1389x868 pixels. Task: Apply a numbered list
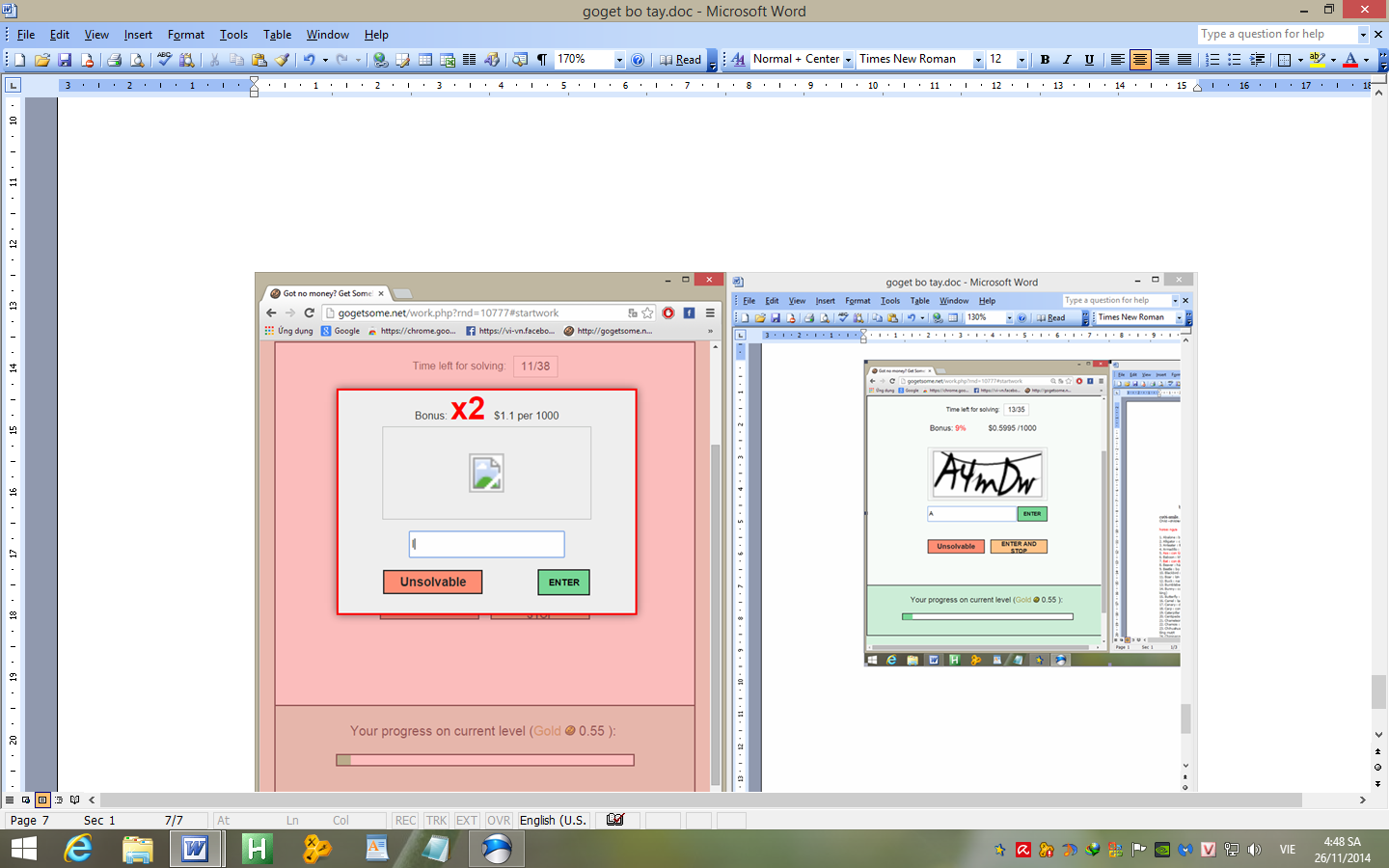point(1212,60)
